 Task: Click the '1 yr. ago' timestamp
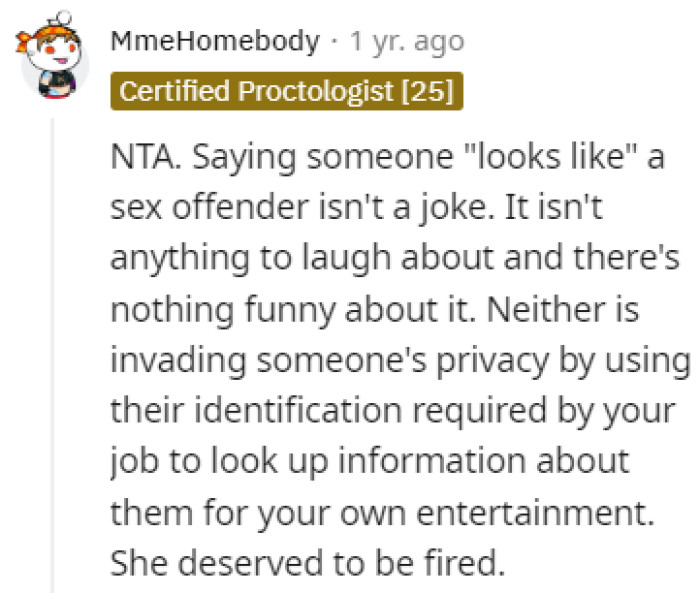pos(406,41)
